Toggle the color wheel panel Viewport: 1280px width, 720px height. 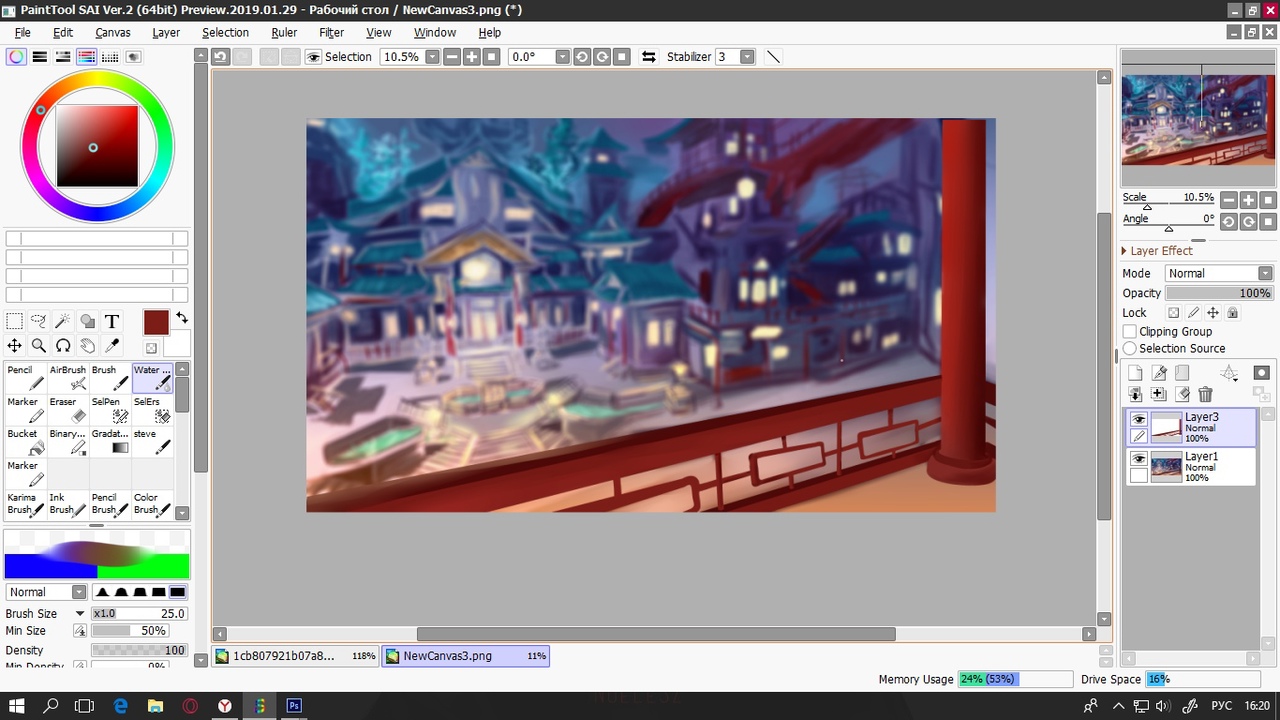(x=17, y=57)
